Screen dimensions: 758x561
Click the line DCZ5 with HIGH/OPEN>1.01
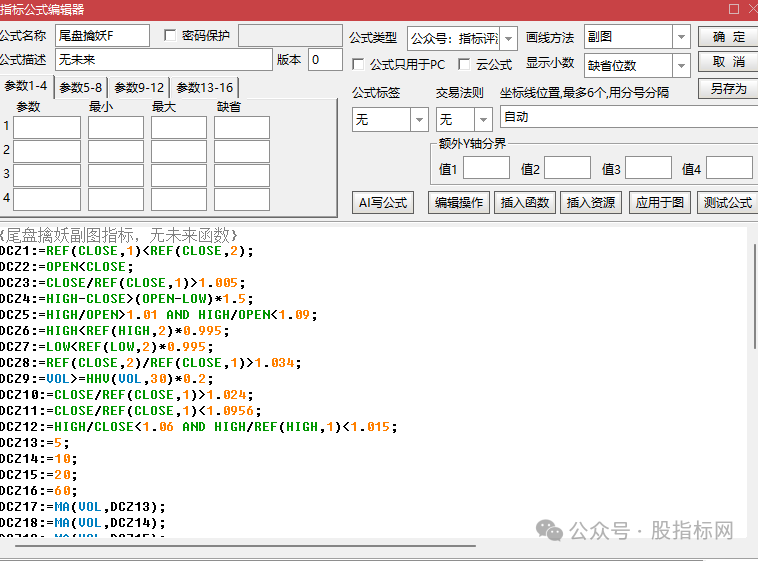pyautogui.click(x=159, y=315)
